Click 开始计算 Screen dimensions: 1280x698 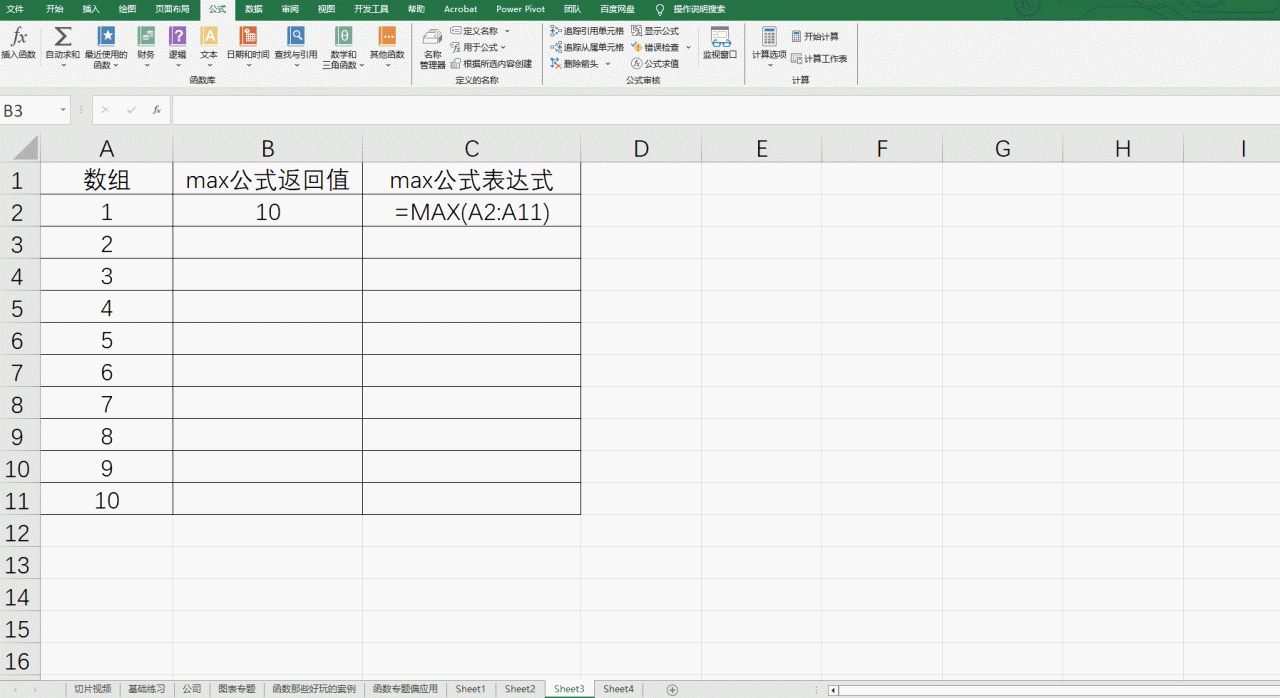tap(815, 36)
